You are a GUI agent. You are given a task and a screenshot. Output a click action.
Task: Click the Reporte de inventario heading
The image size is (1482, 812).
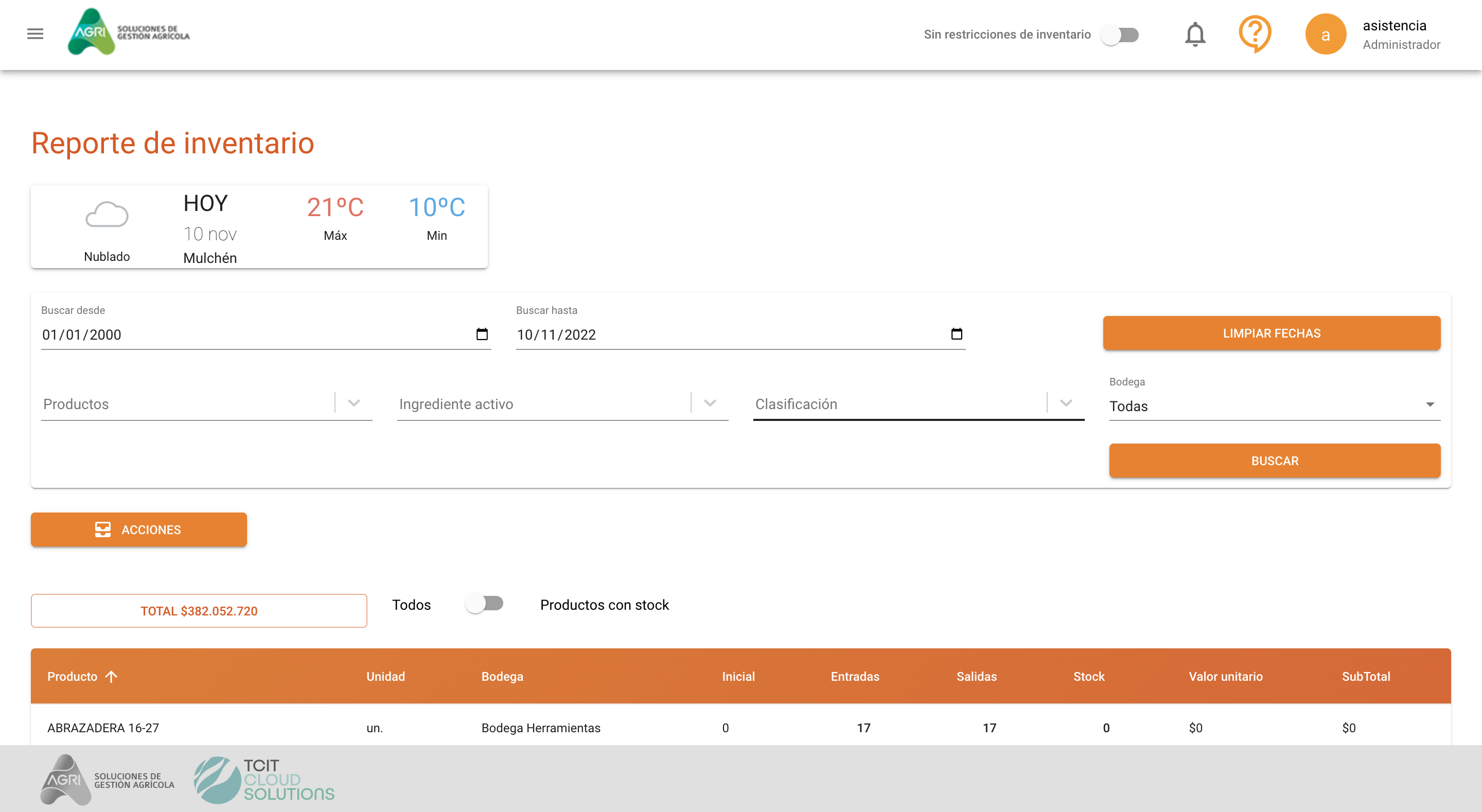172,143
